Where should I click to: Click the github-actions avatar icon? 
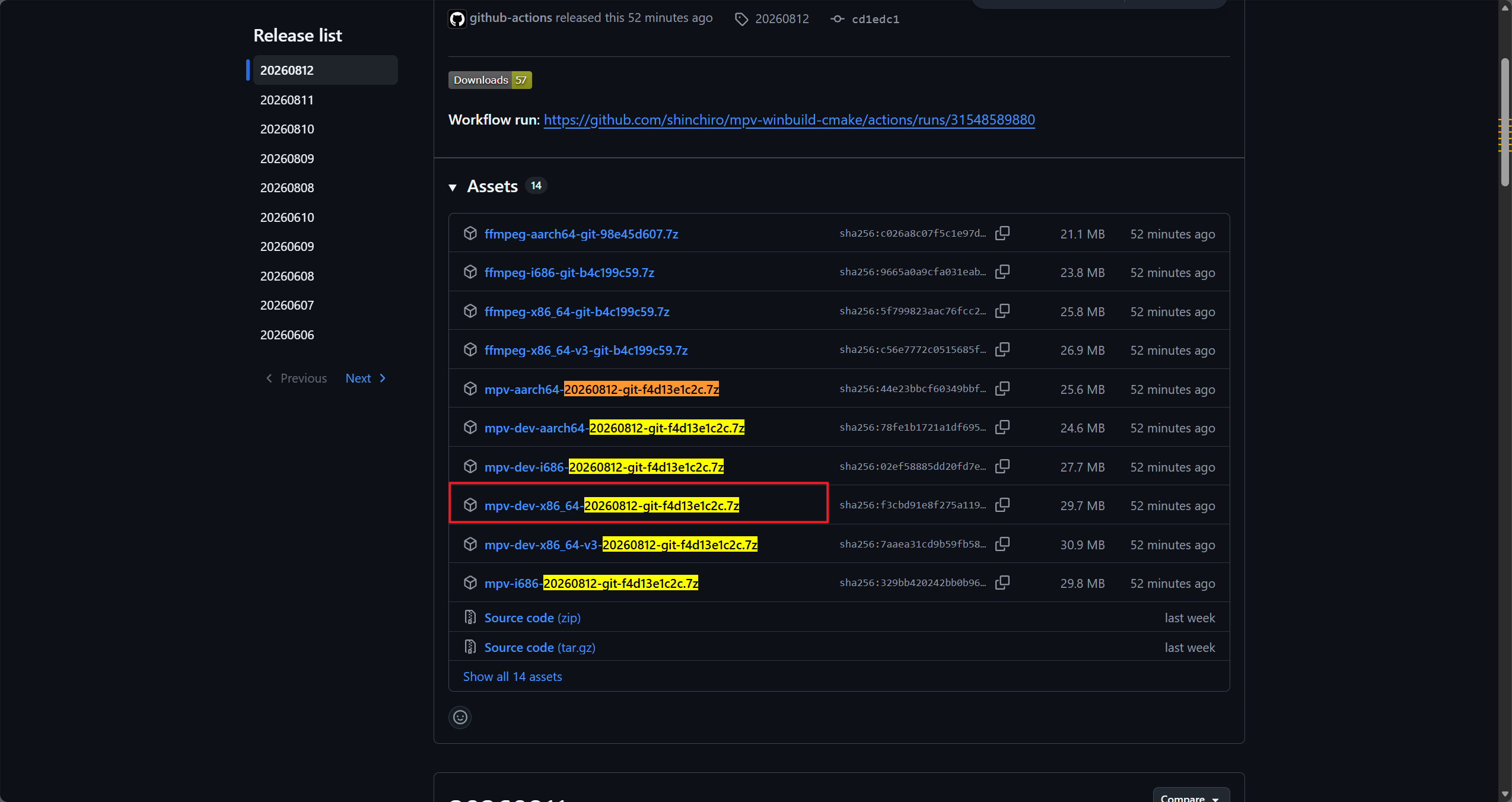pyautogui.click(x=457, y=19)
